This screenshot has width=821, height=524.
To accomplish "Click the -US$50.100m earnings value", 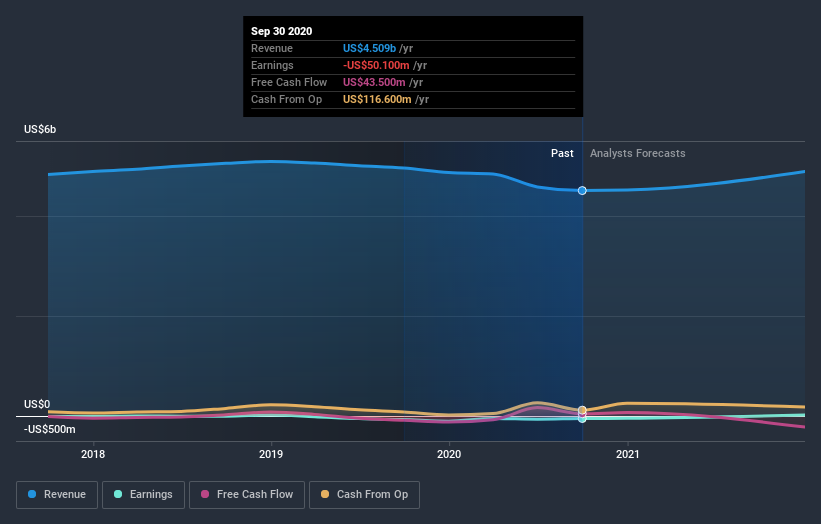I will (x=376, y=65).
